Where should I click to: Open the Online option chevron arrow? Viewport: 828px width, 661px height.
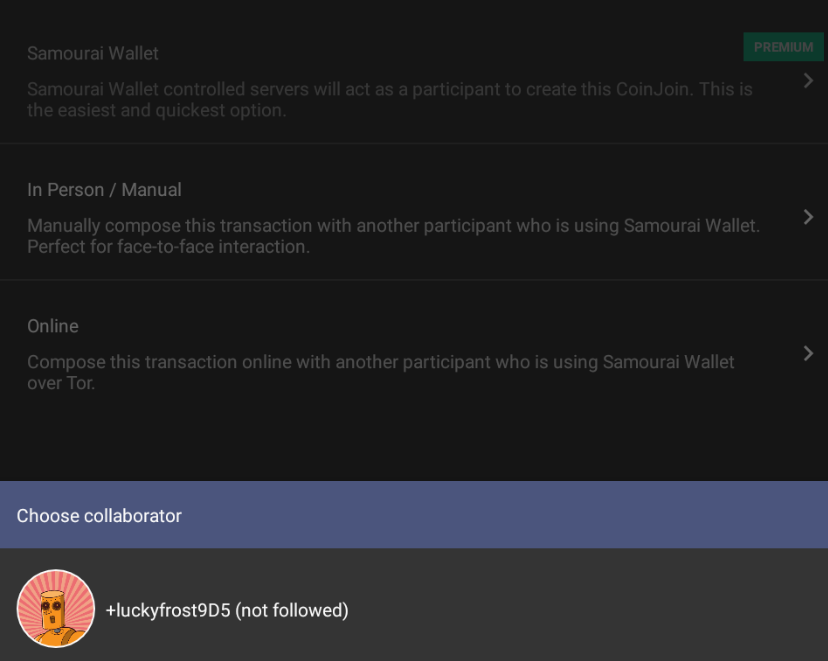pos(808,353)
